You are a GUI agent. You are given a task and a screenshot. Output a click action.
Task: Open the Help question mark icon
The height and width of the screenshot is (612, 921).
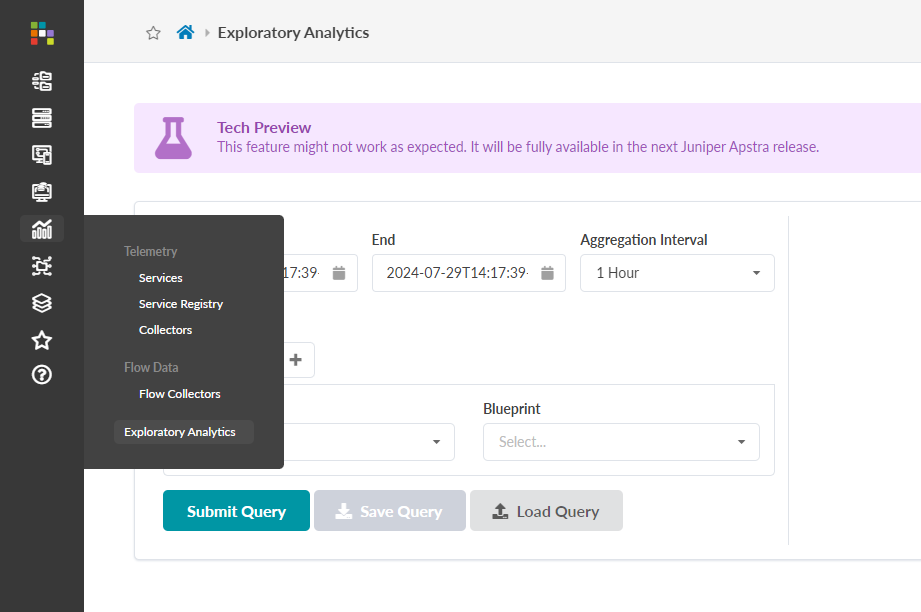tap(42, 375)
